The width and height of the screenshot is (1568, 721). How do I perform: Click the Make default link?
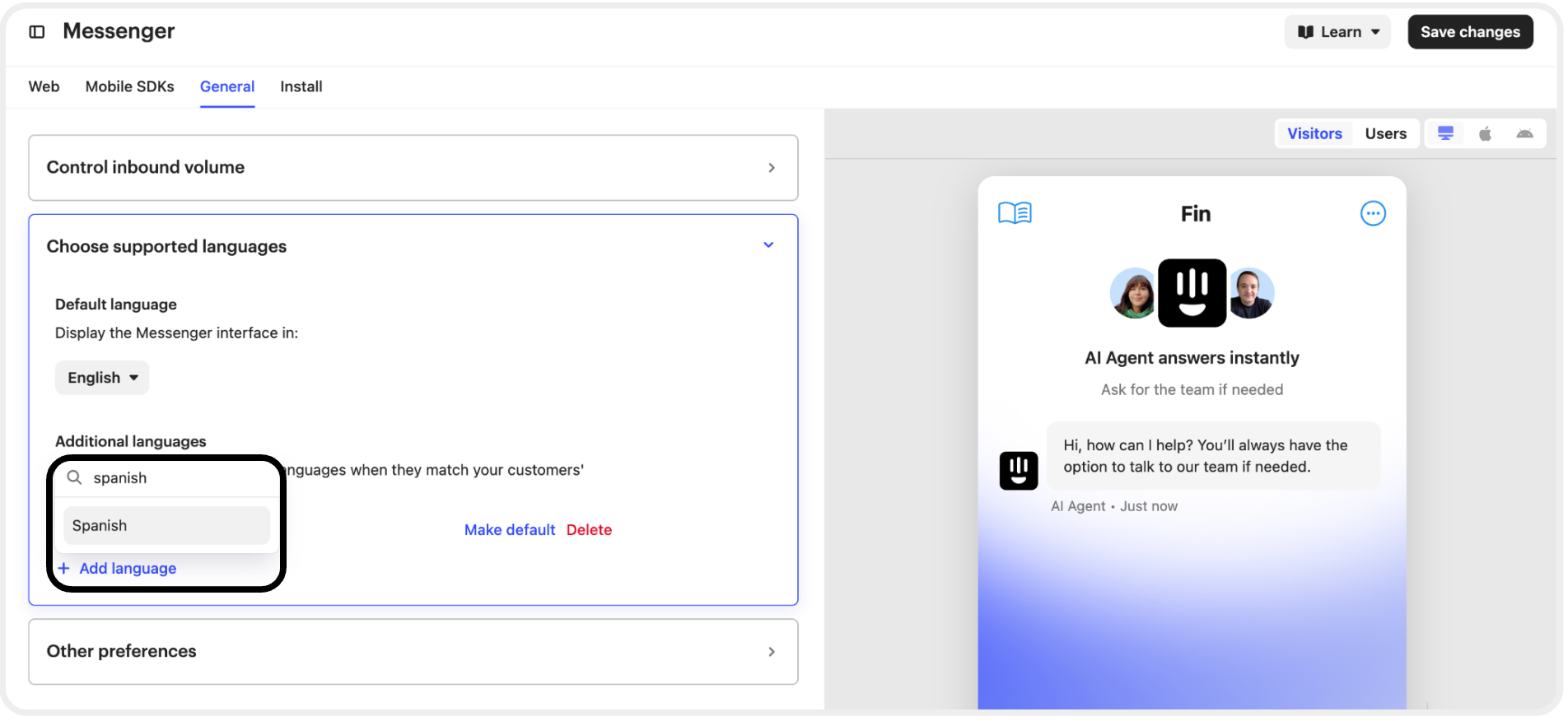tap(510, 530)
